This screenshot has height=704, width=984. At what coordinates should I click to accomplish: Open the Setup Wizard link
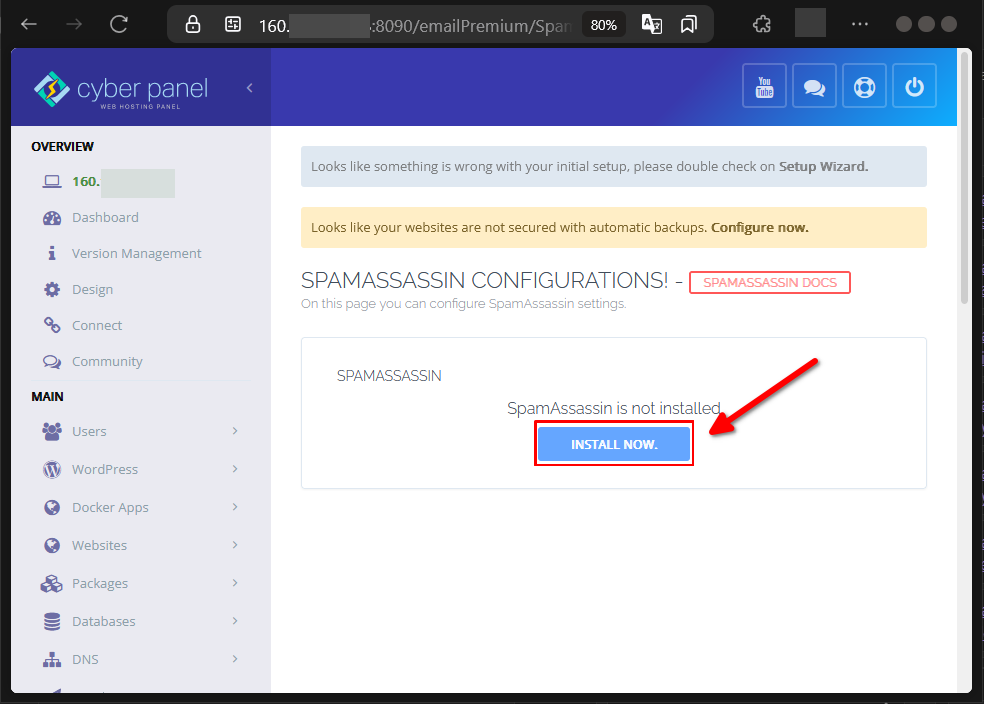click(x=823, y=167)
